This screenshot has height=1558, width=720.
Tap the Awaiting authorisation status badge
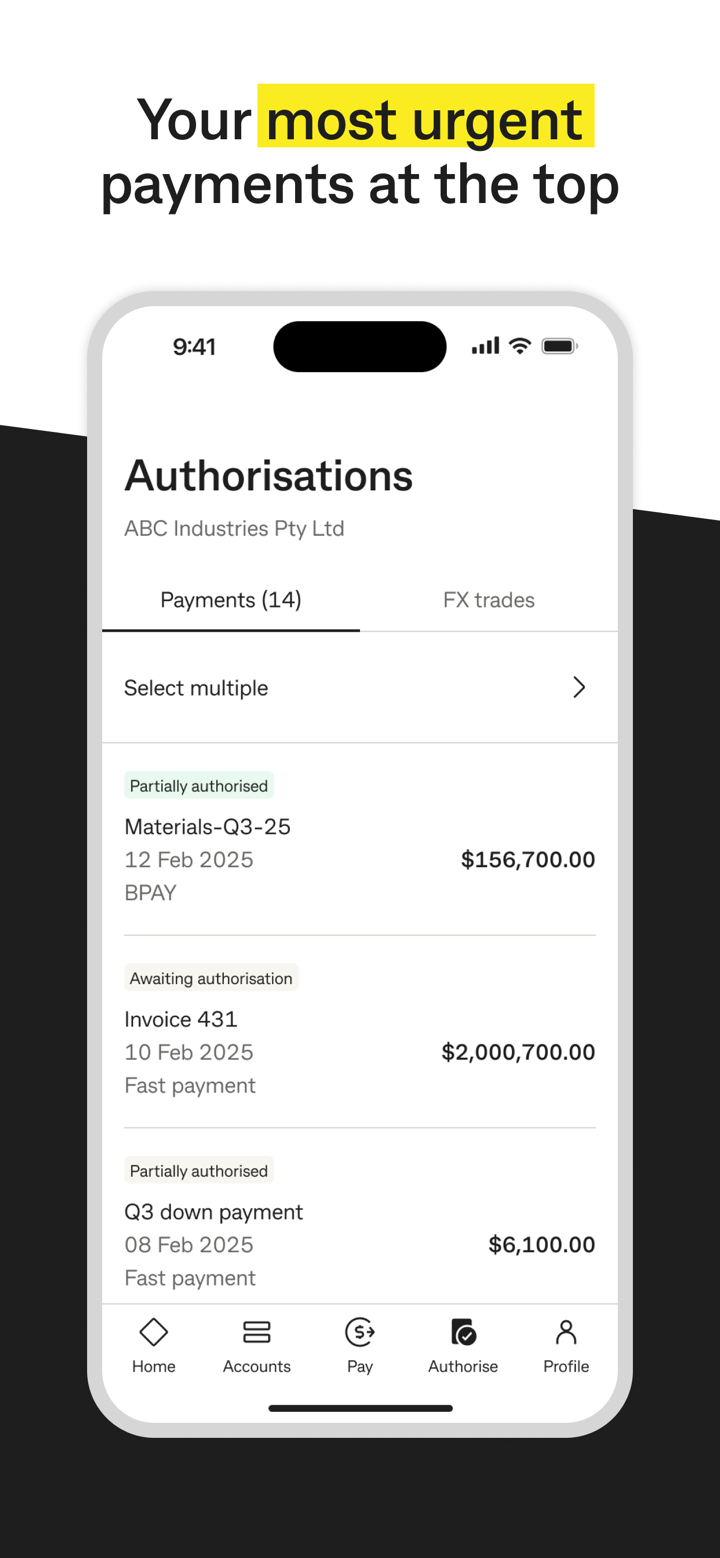tap(211, 978)
